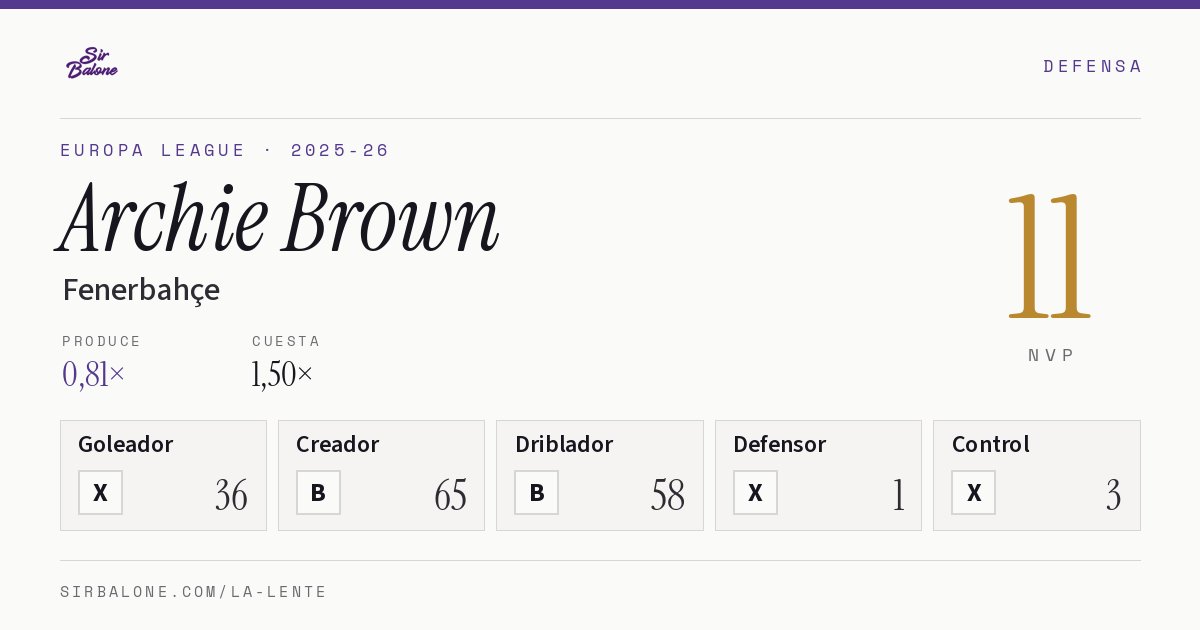Click the Control score of 3
1200x630 pixels.
[x=1113, y=495]
